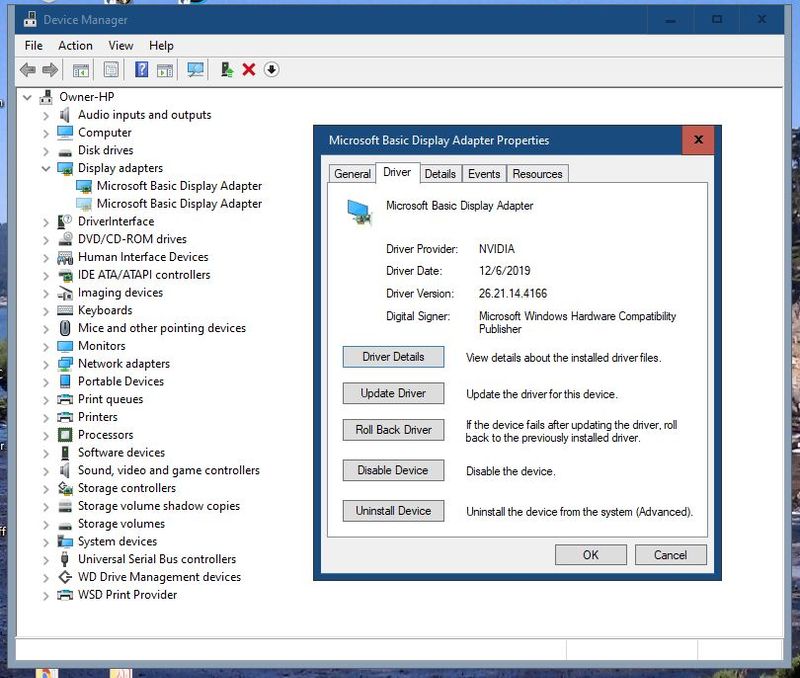Expand the Monitors category
800x678 pixels.
(x=46, y=346)
